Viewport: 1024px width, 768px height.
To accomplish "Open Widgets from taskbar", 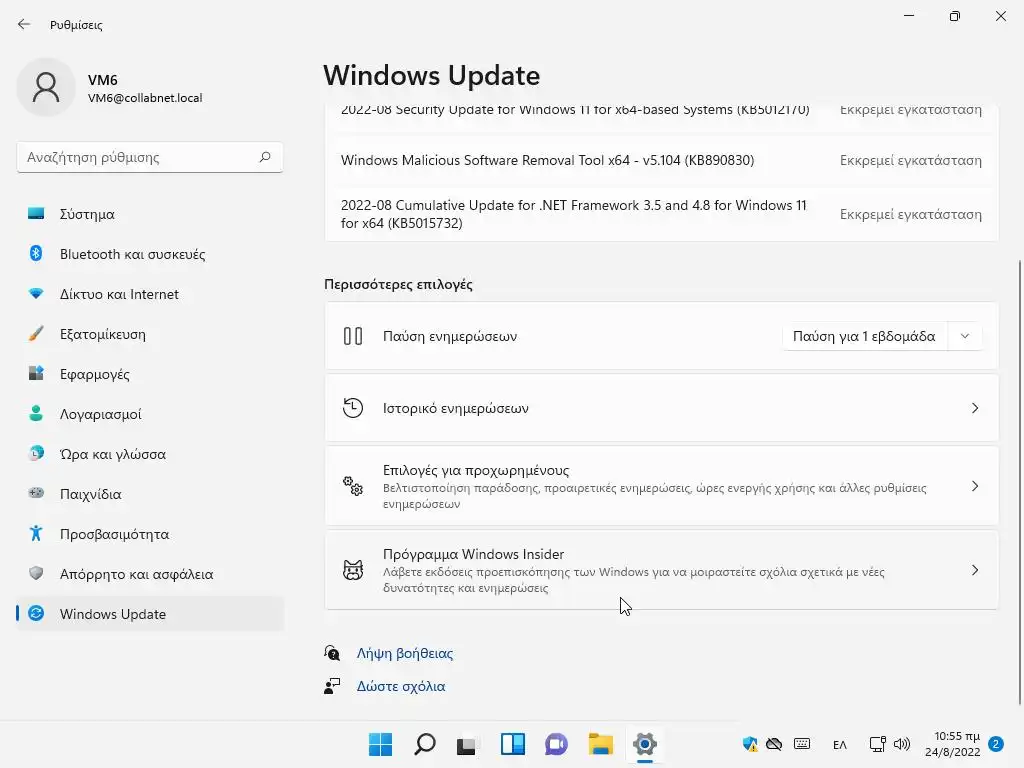I will pos(513,744).
